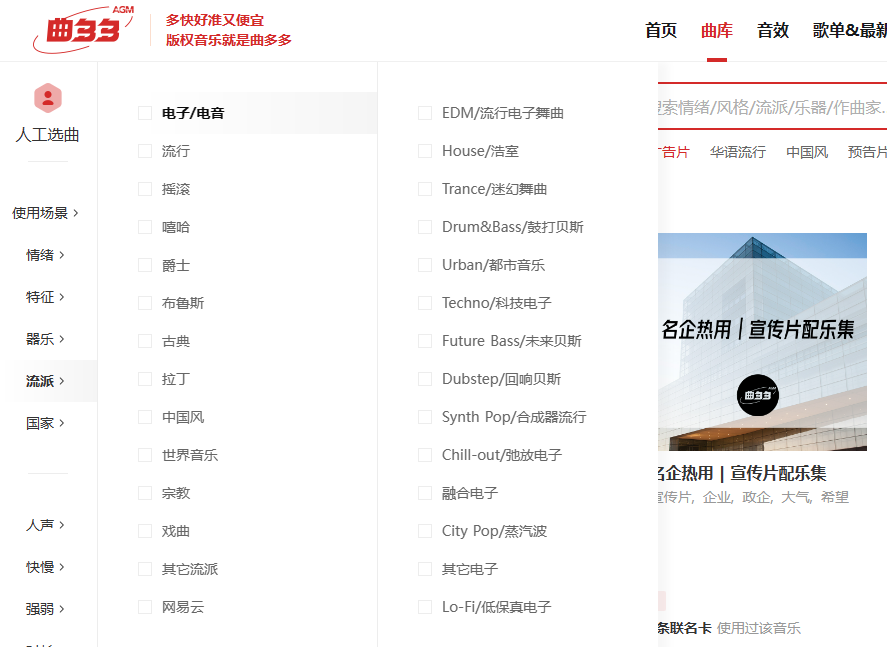Select the 拉丁 genre label
The image size is (887, 647).
(176, 379)
